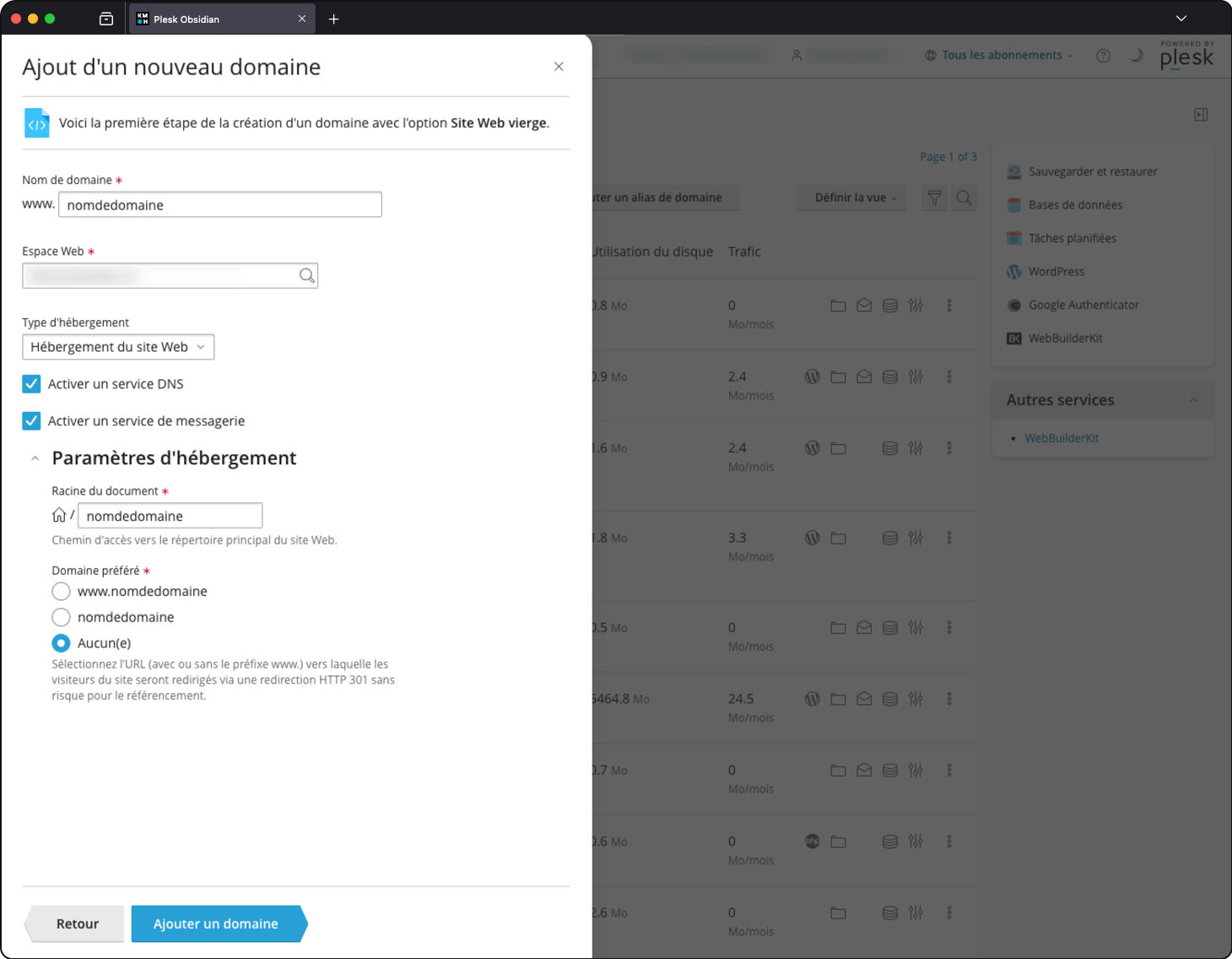Screen dimensions: 1232x959
Task: Click the Ajouter un domaine button
Action: pos(219,924)
